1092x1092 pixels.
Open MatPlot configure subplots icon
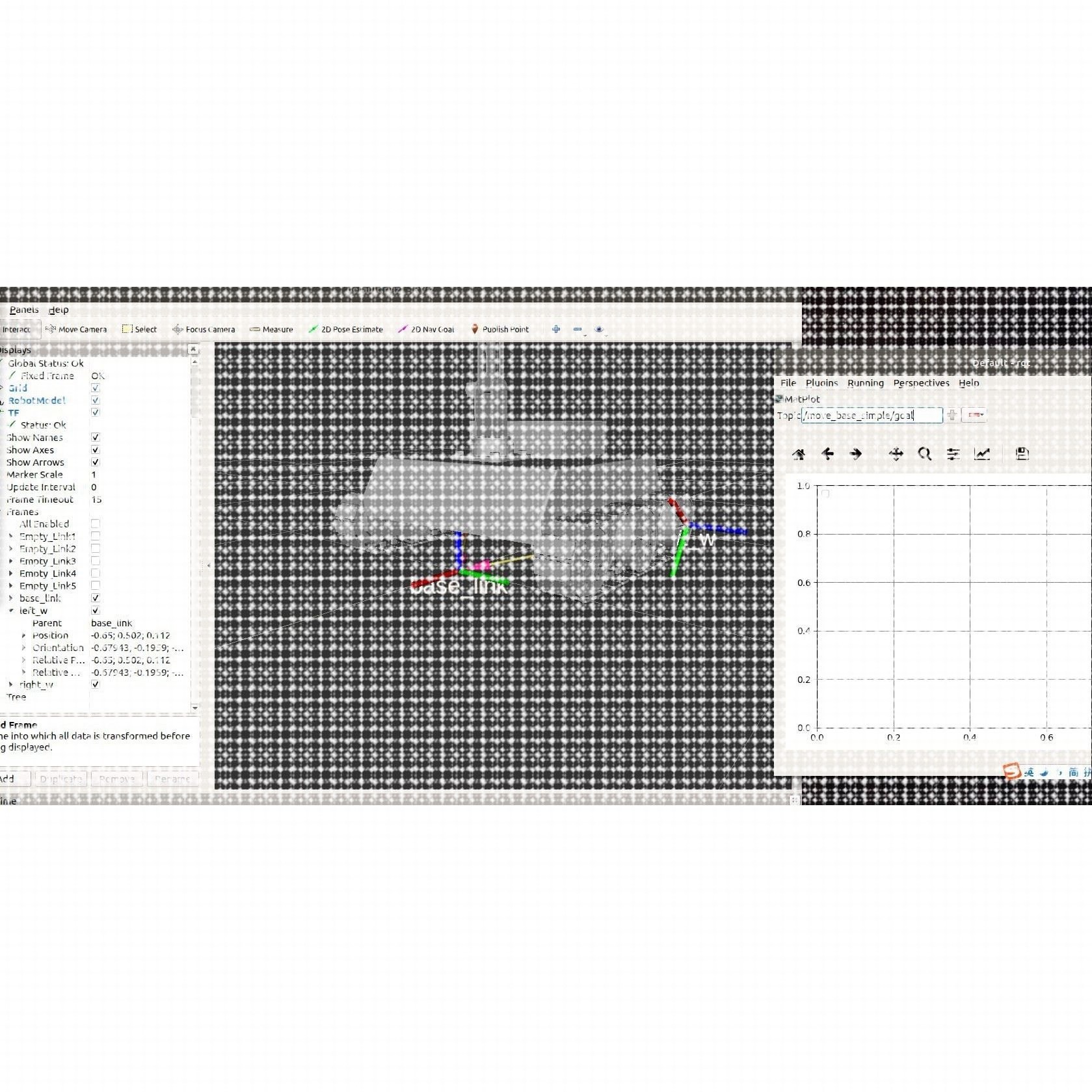[953, 454]
